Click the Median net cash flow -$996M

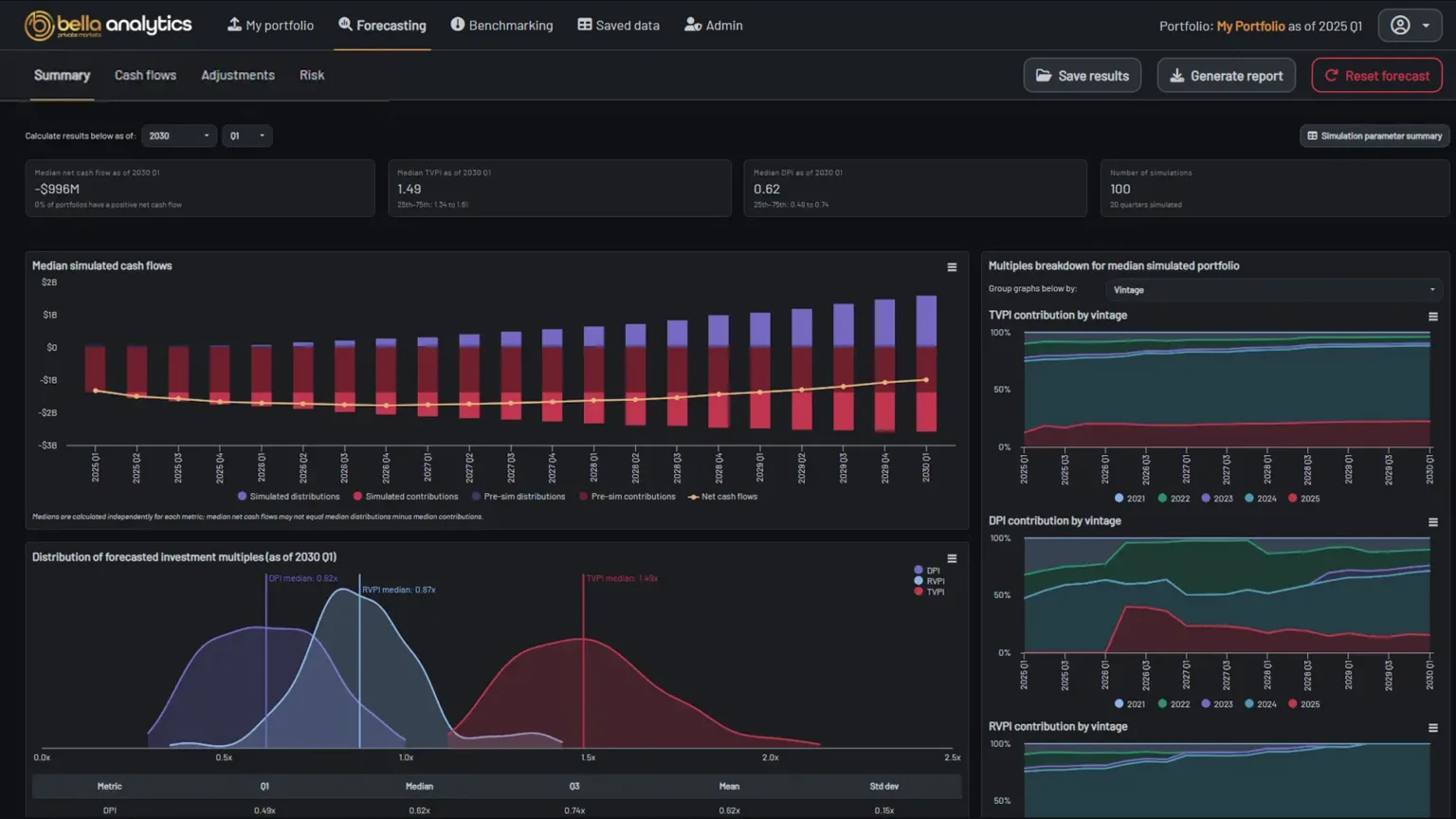click(57, 189)
